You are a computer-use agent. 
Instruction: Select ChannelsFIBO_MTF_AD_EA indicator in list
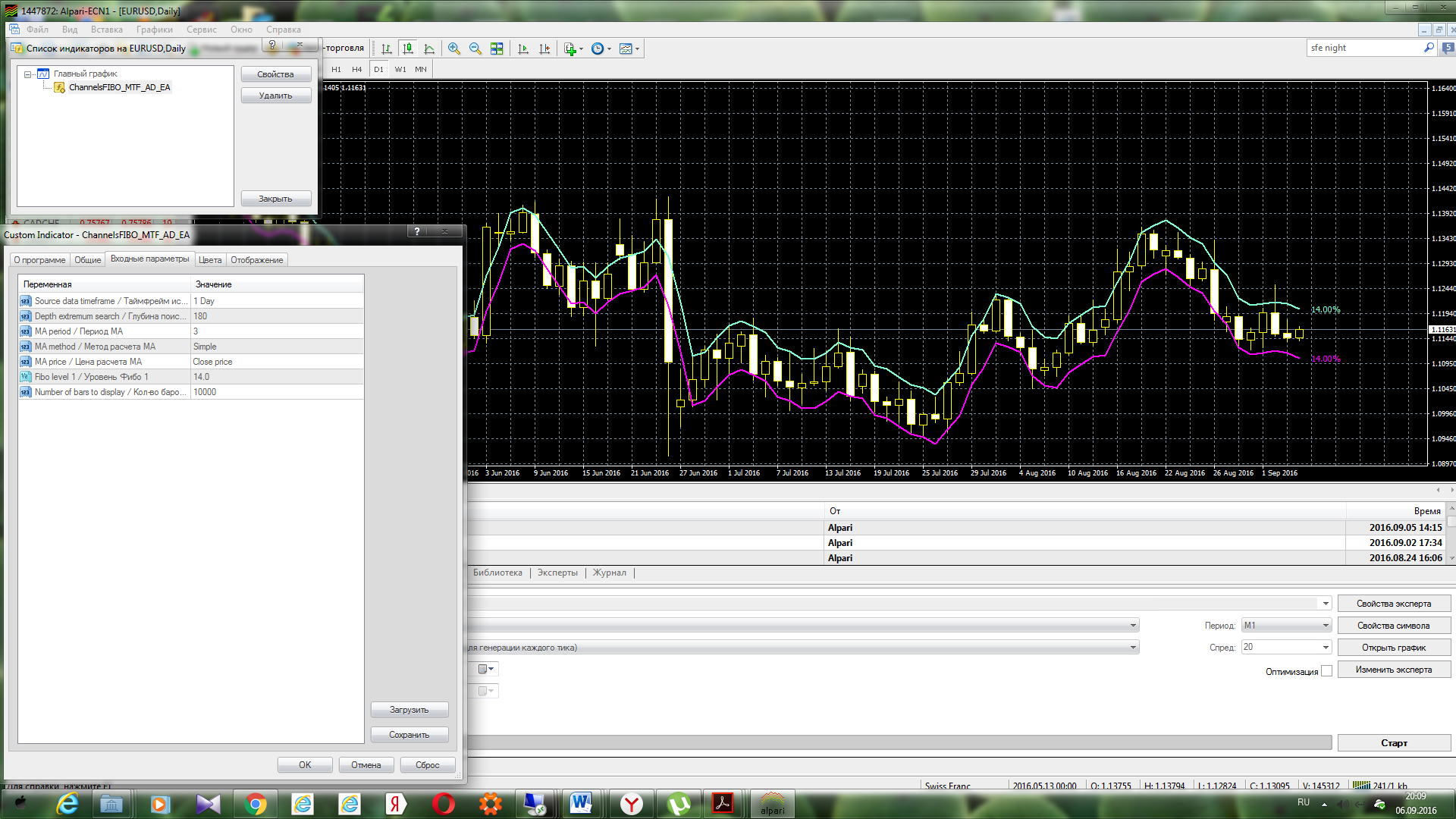(119, 87)
